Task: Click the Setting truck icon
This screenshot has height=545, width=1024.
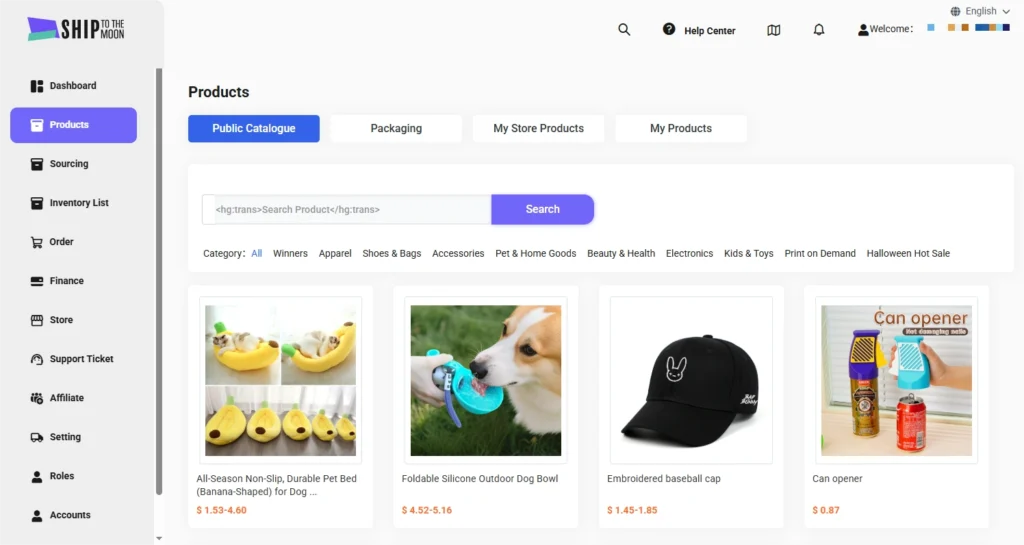Action: (37, 437)
